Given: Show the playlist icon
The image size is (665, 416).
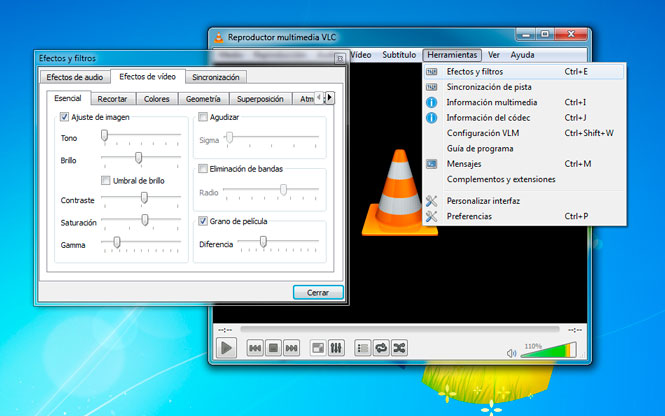Looking at the screenshot, I should tap(363, 348).
